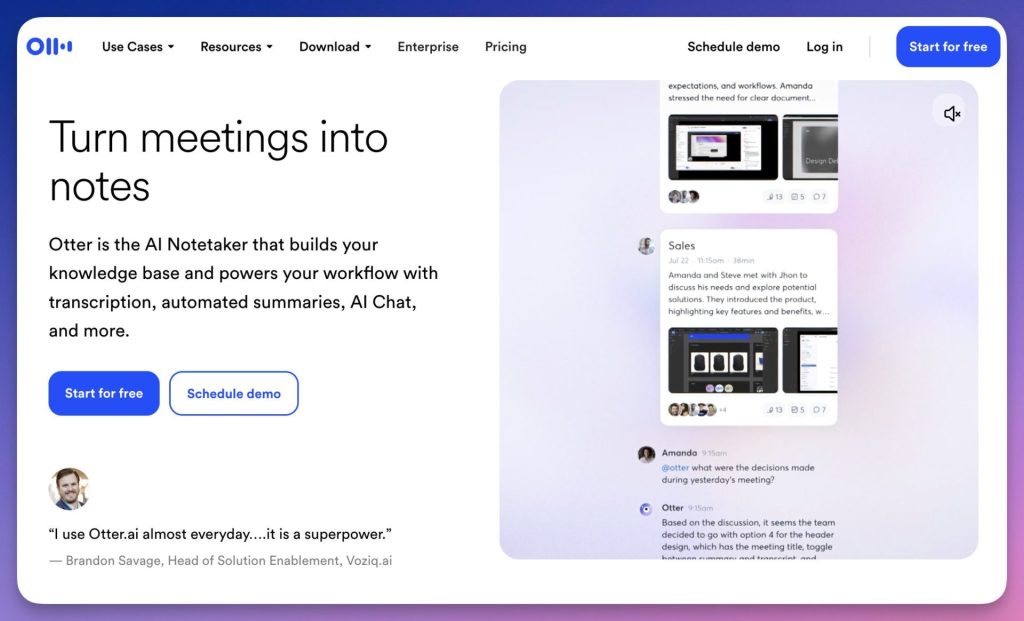Unmute the demo video sound
This screenshot has width=1024, height=621.
[952, 114]
